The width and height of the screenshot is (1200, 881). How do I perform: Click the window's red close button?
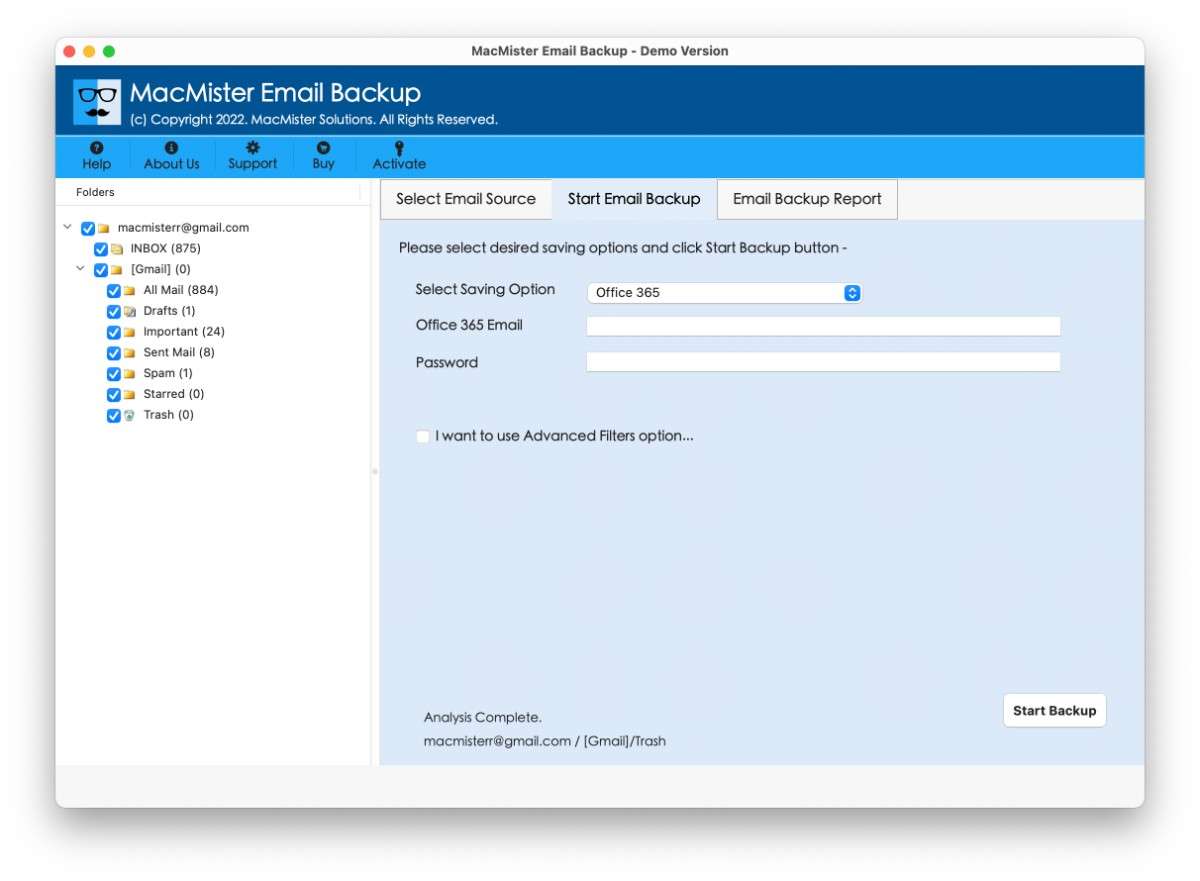pos(69,51)
